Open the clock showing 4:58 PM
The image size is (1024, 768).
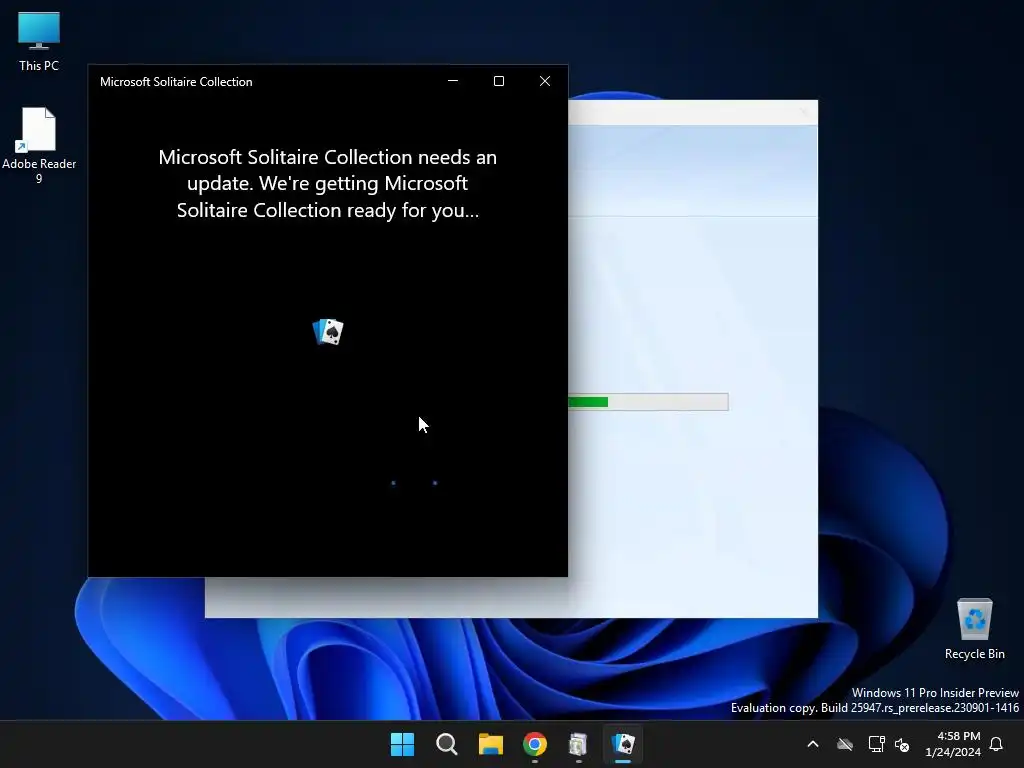click(953, 744)
